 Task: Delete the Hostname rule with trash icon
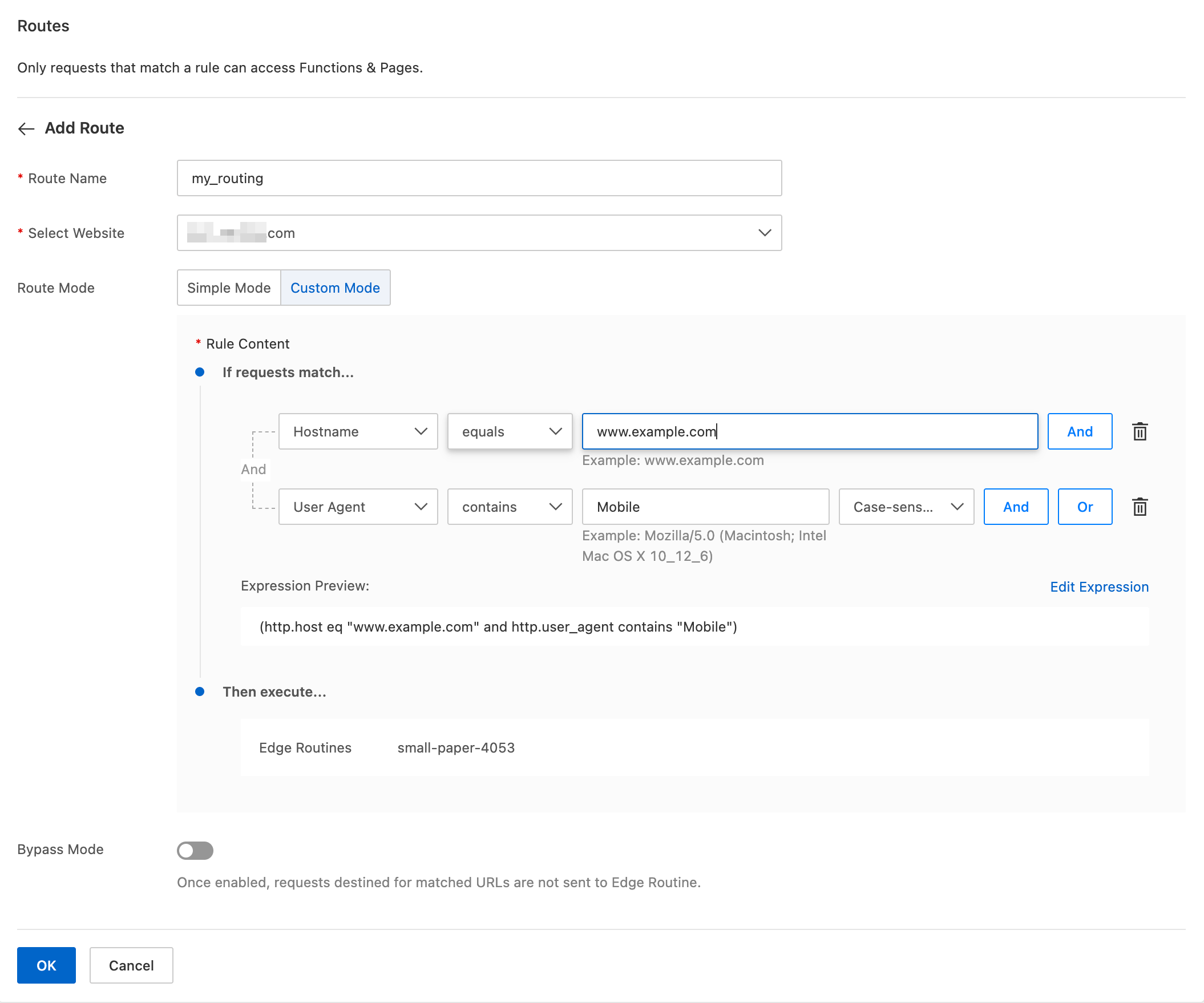pos(1140,431)
